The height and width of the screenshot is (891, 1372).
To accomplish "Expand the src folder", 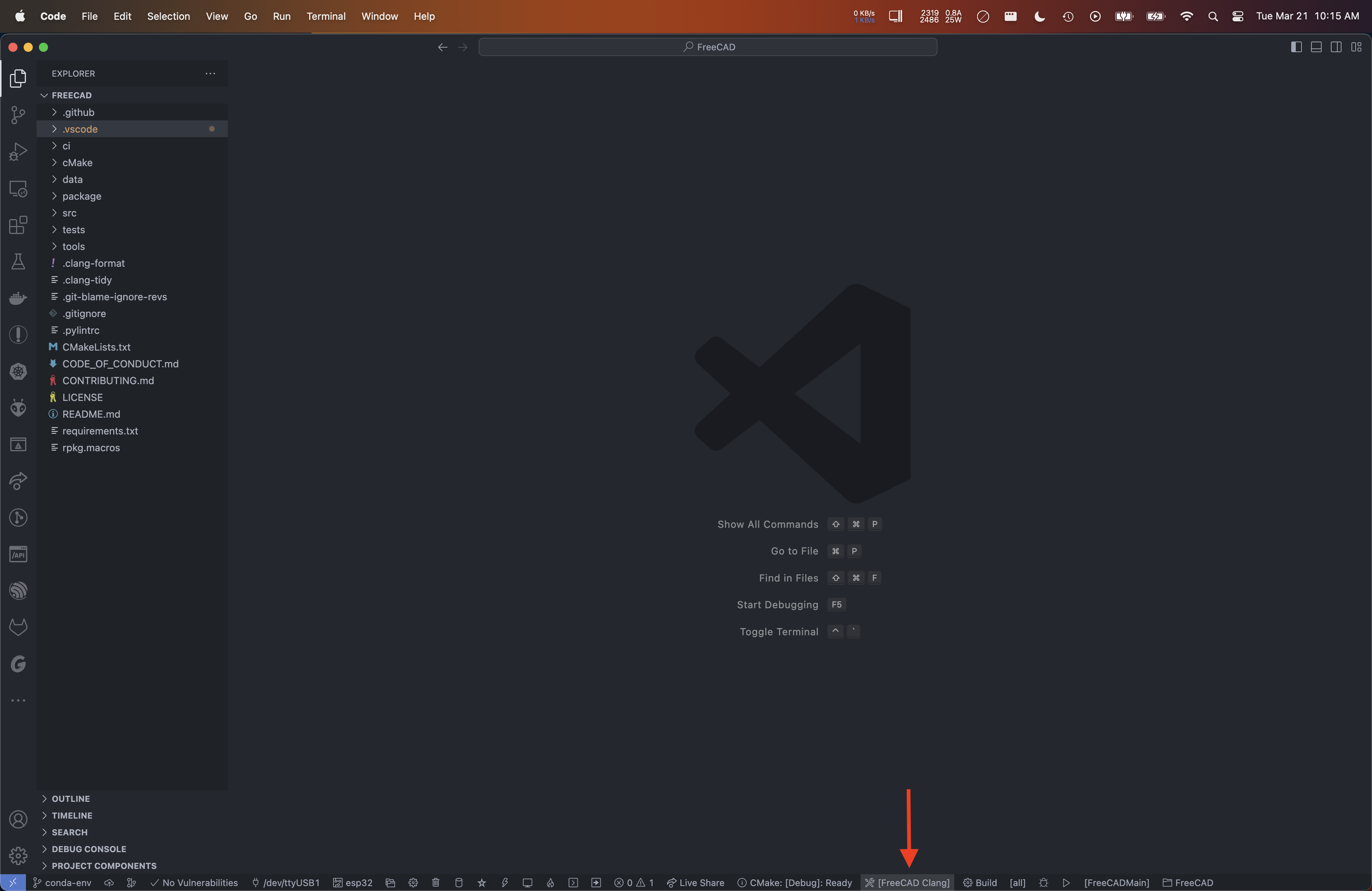I will [x=69, y=213].
